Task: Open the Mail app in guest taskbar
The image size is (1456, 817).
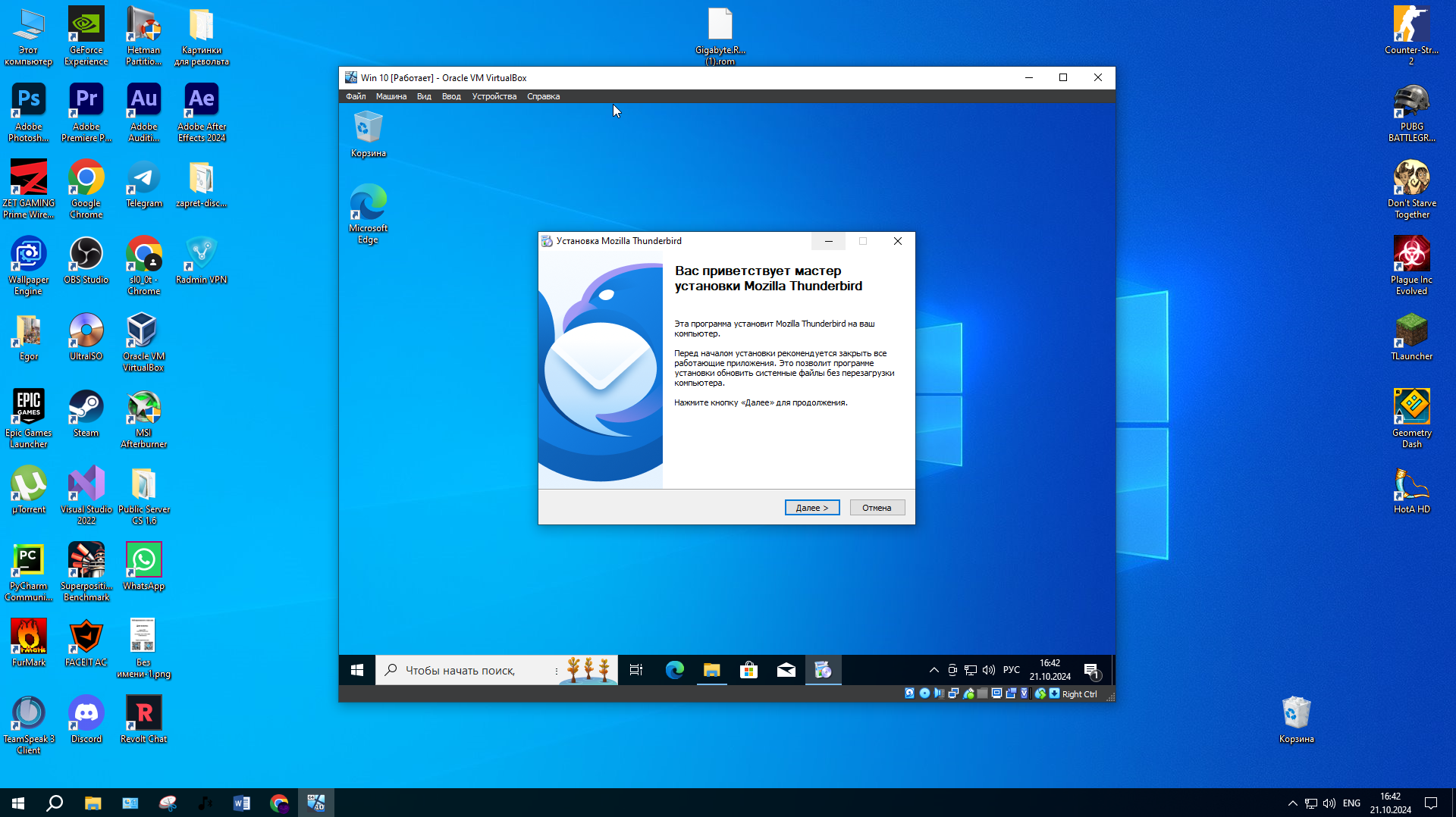Action: [786, 670]
